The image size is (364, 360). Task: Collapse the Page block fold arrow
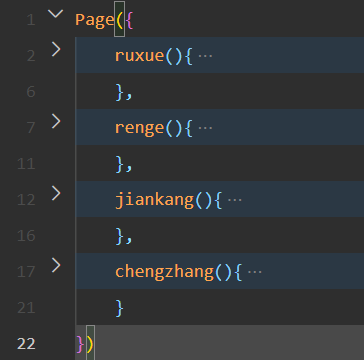[x=55, y=14]
